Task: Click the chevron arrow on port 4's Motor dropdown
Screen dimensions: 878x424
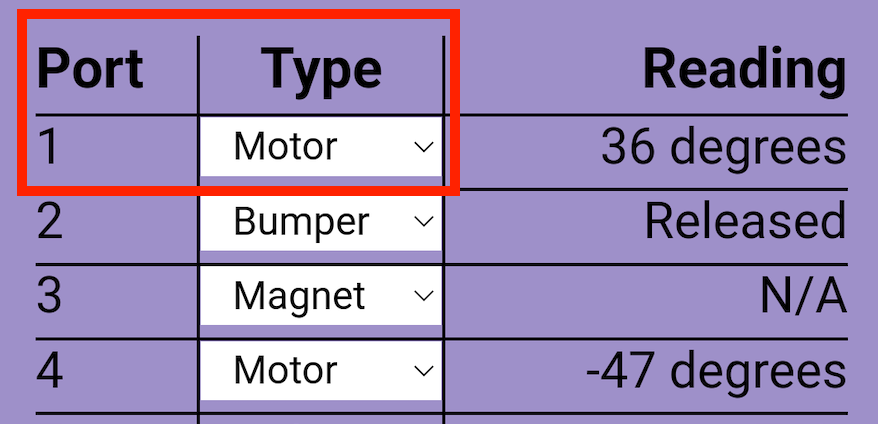Action: click(423, 371)
